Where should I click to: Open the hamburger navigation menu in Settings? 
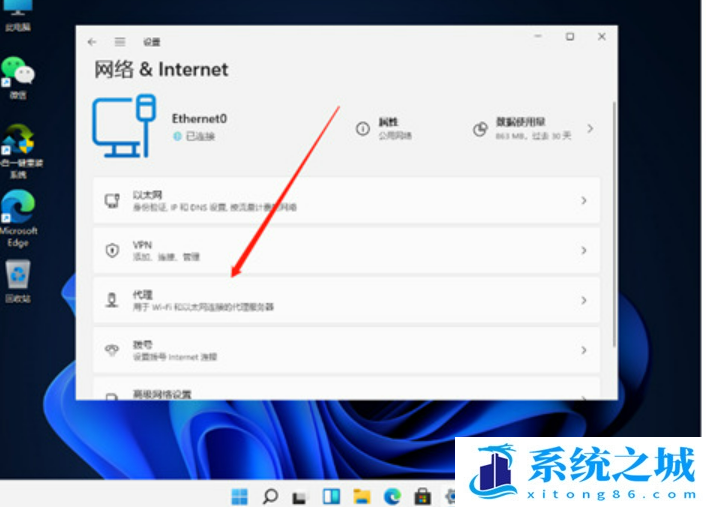(120, 42)
